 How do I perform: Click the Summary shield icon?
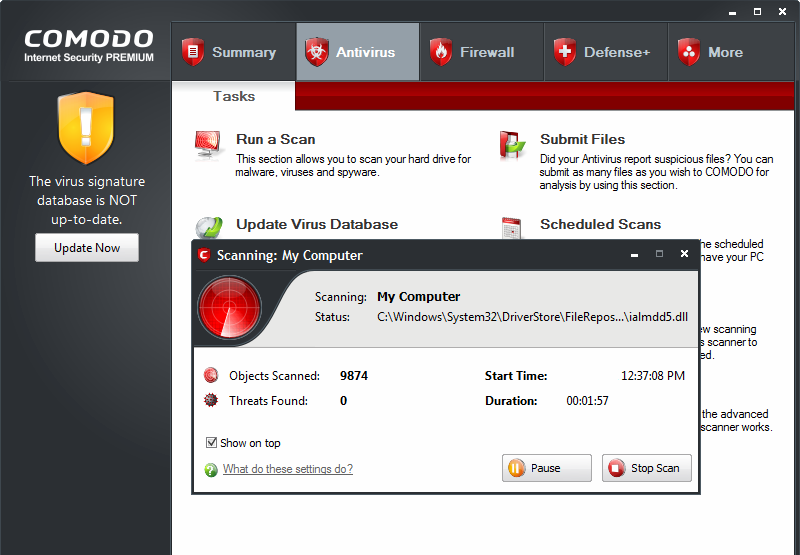point(193,52)
